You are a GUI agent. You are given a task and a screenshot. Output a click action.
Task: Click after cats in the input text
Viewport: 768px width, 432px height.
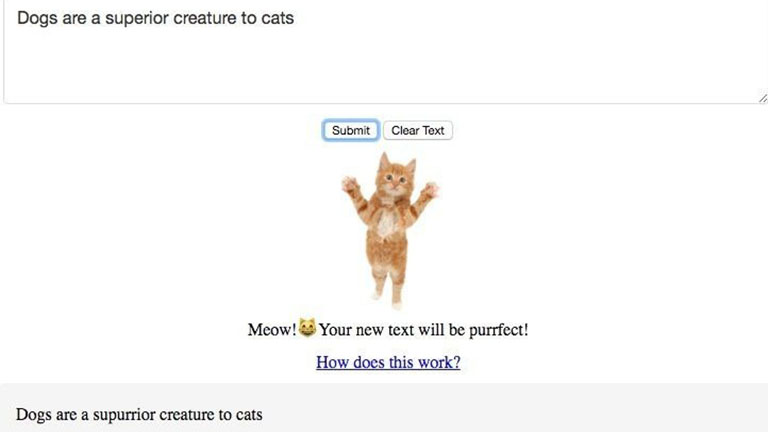tap(295, 18)
